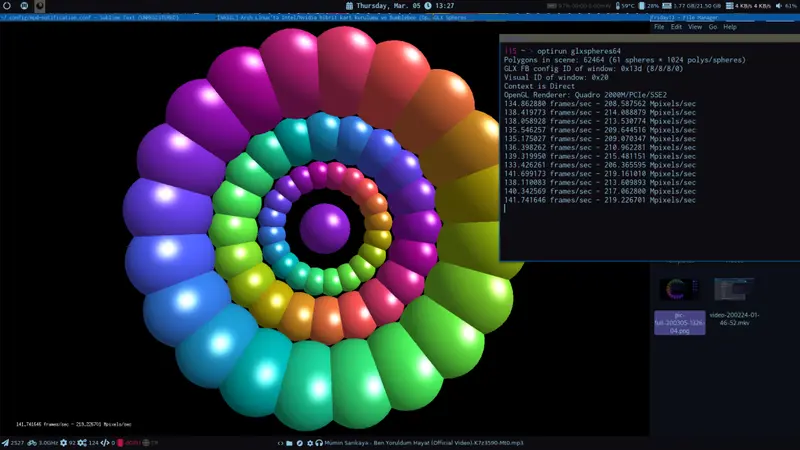Viewport: 800px width, 450px height.
Task: Open the Help menu in File Manager
Action: [x=730, y=27]
